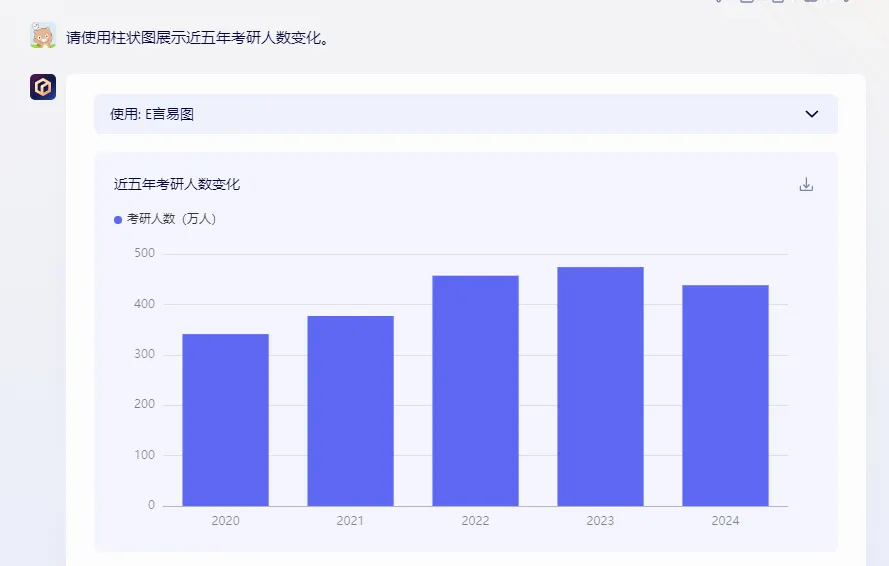
Task: Click the 100 y-axis label
Action: point(145,455)
